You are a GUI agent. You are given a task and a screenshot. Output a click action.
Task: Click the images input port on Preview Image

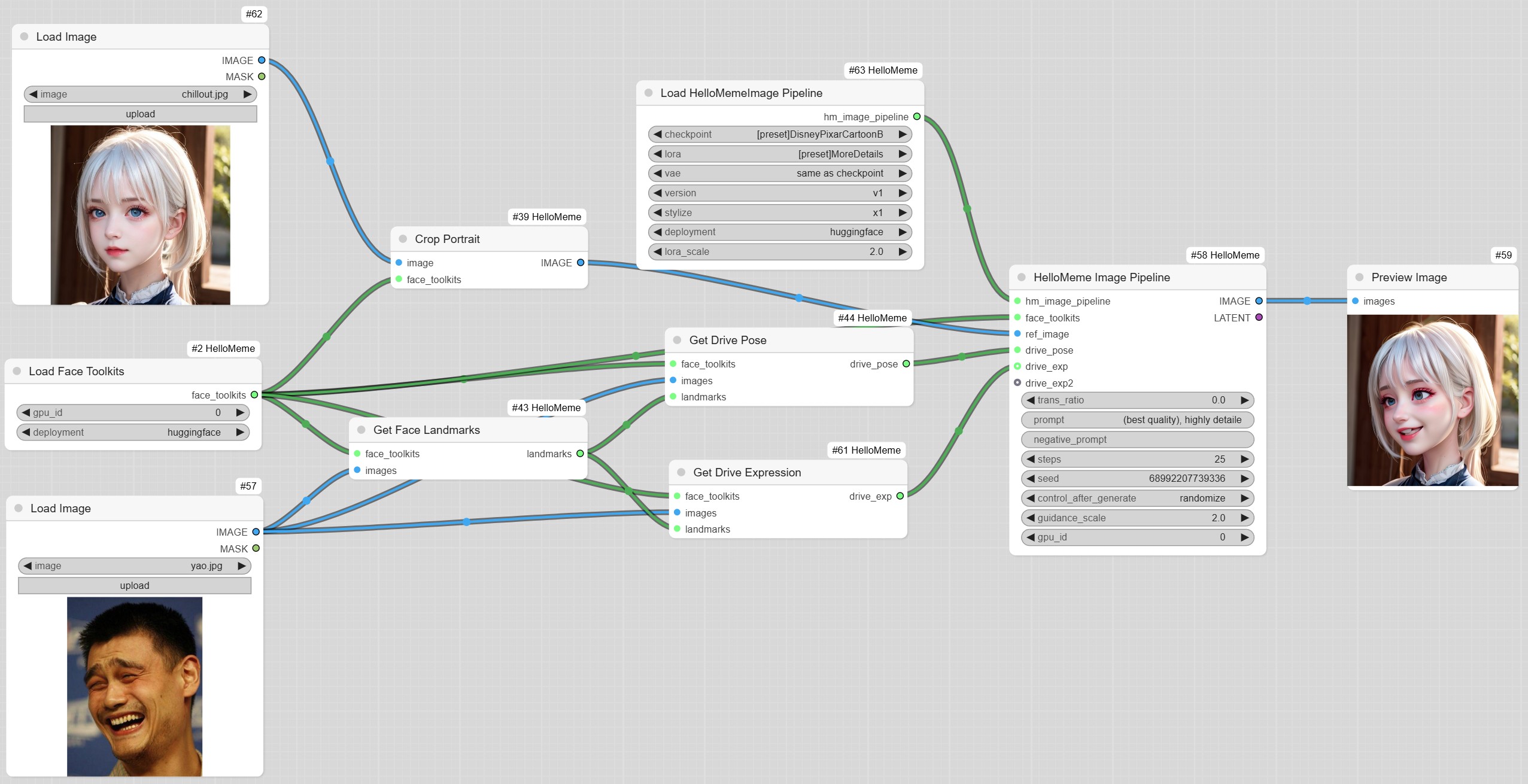click(1356, 301)
